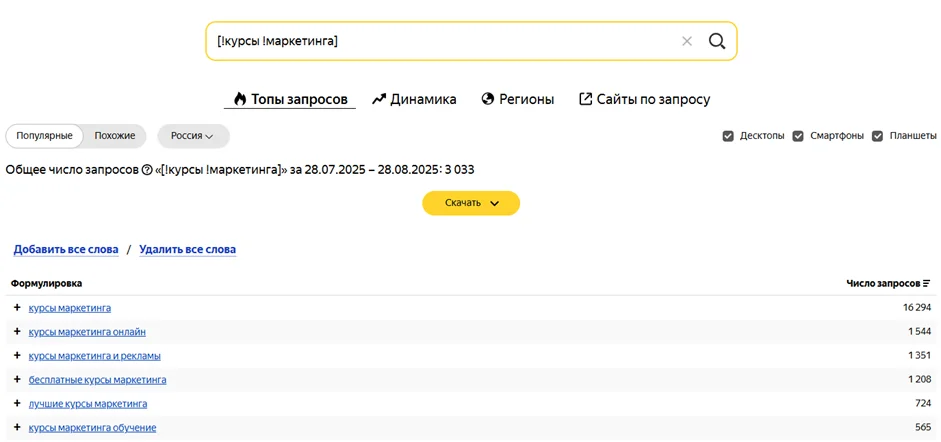Open the 'лучшие курсы маркетинга' link
The image size is (941, 442).
(88, 404)
